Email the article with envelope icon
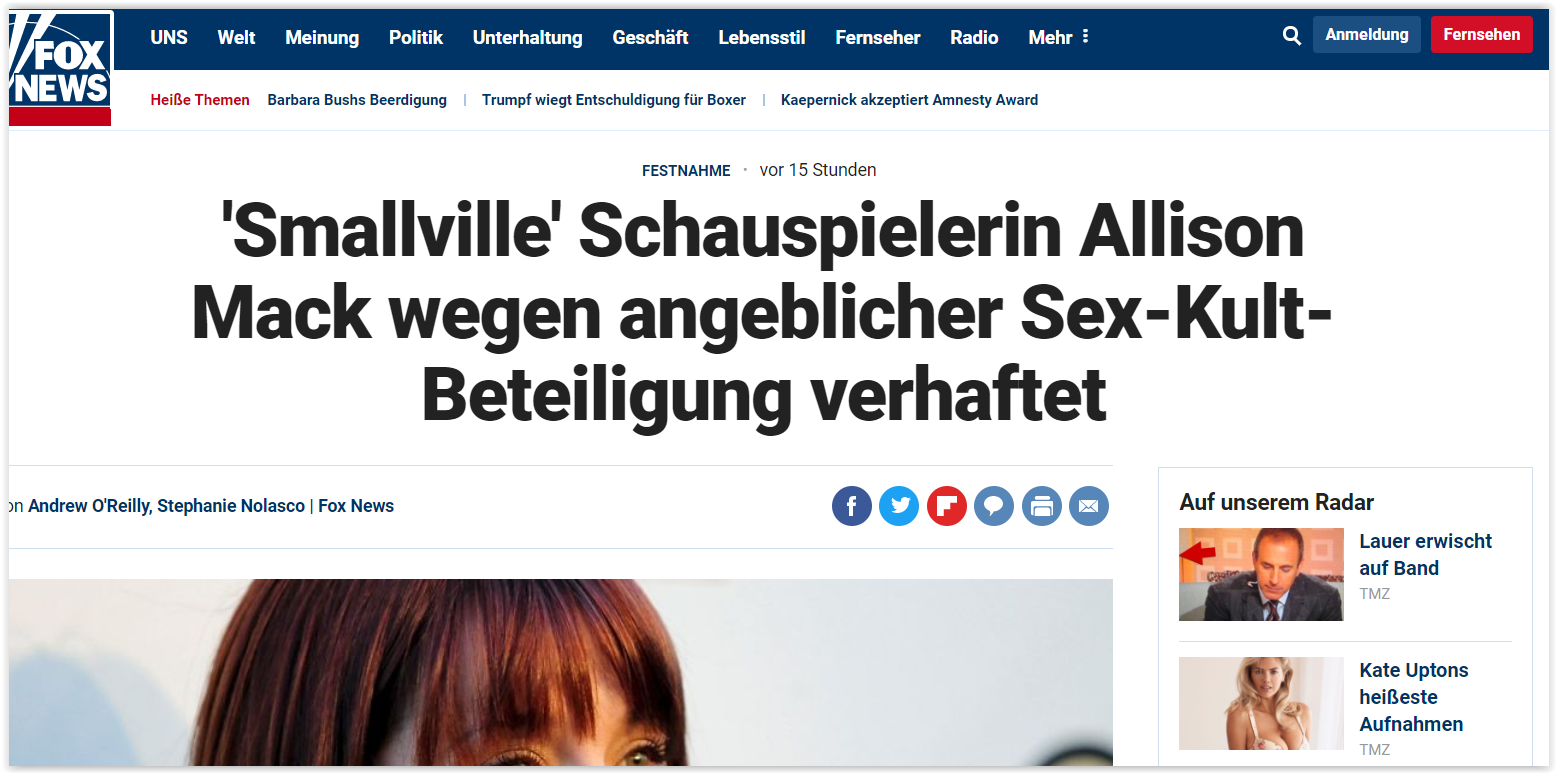This screenshot has height=774, width=1557. tap(1089, 506)
